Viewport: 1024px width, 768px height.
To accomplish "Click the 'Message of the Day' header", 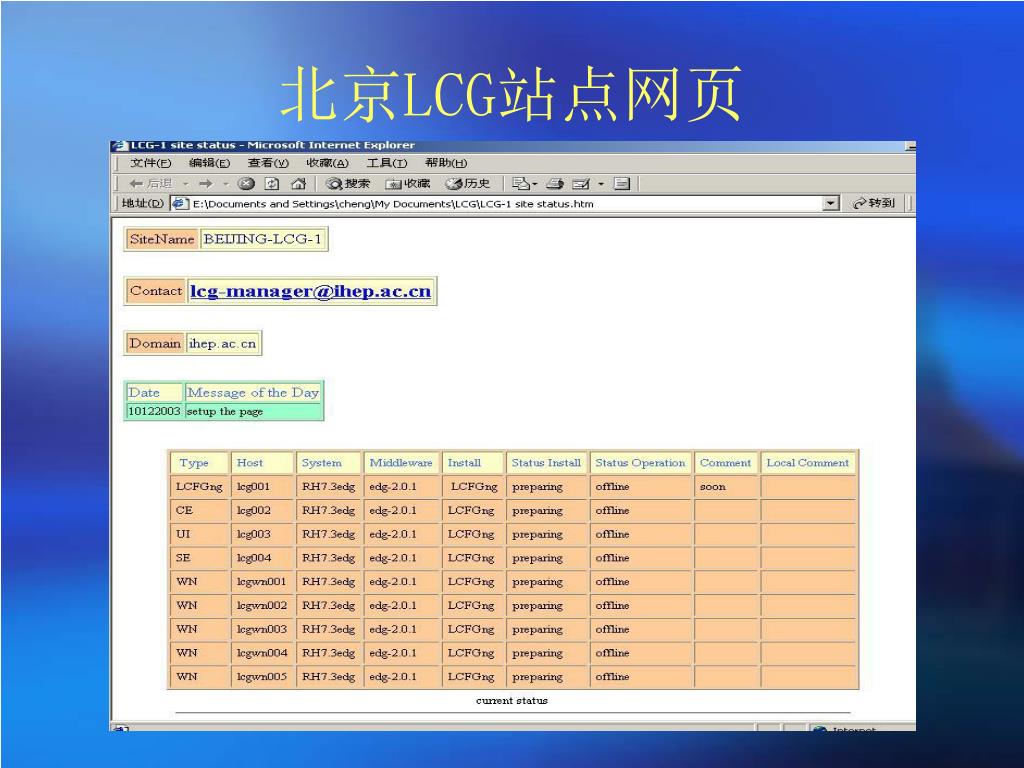I will pos(253,392).
